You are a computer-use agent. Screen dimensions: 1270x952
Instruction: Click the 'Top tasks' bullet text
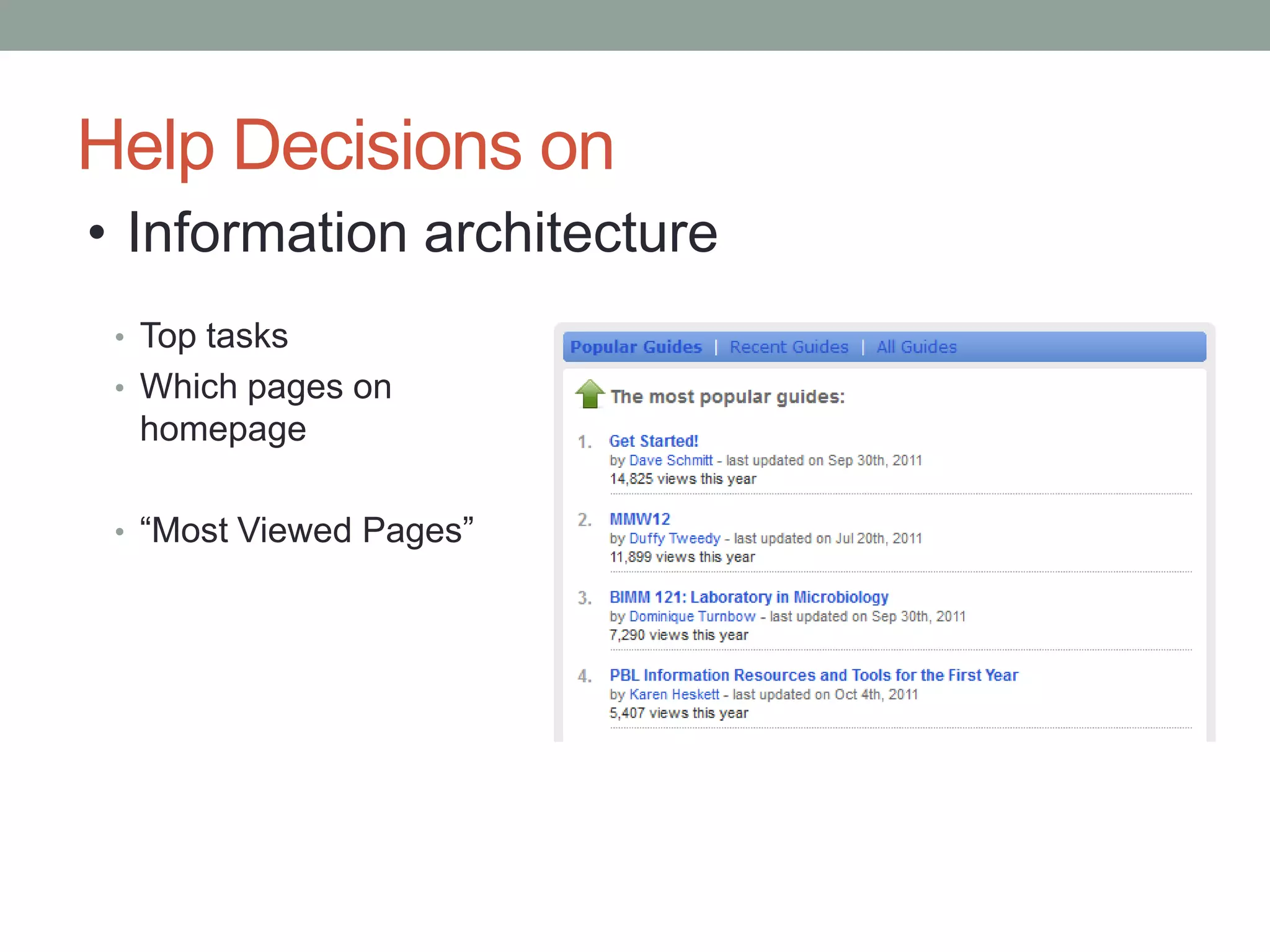pos(214,337)
